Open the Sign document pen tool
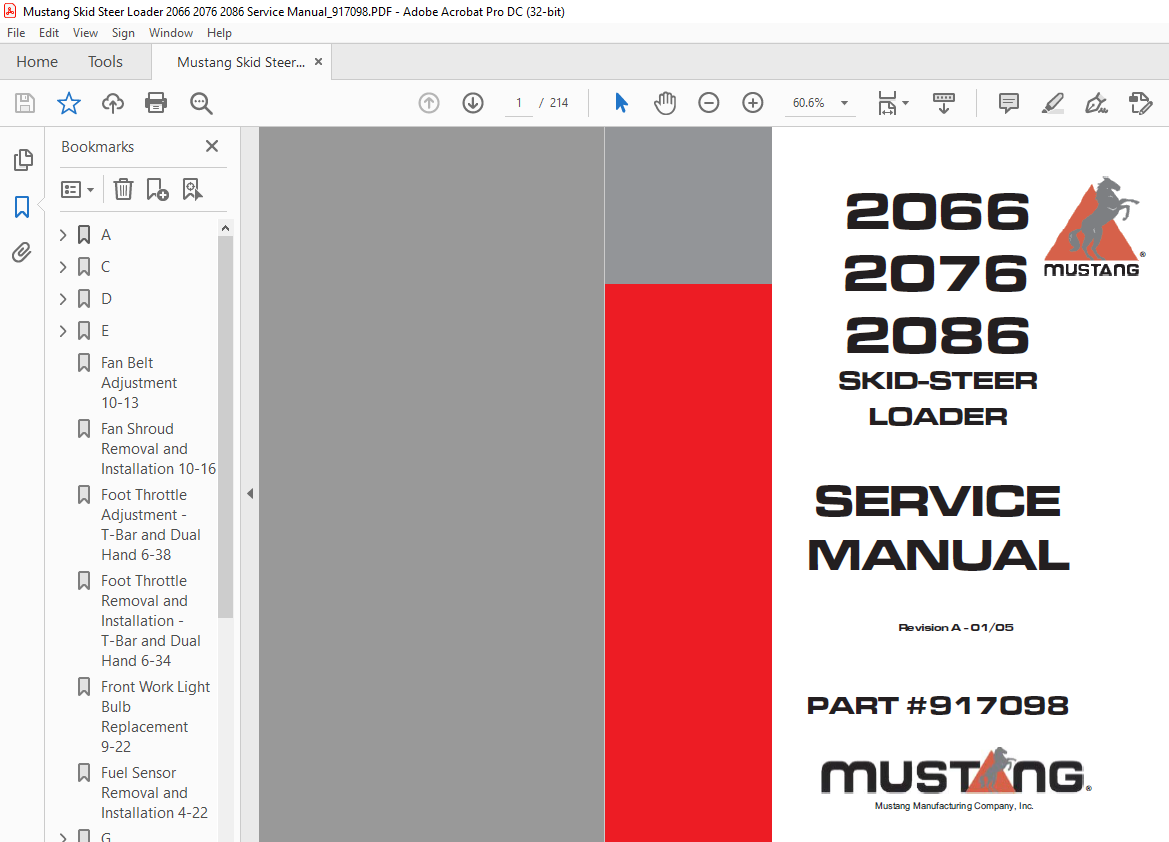The width and height of the screenshot is (1169, 842). click(1096, 103)
